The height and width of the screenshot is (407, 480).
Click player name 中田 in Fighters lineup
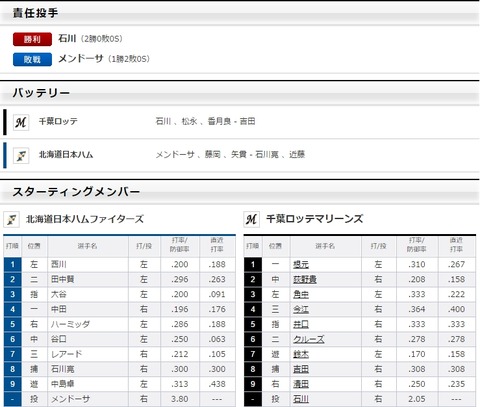click(58, 309)
